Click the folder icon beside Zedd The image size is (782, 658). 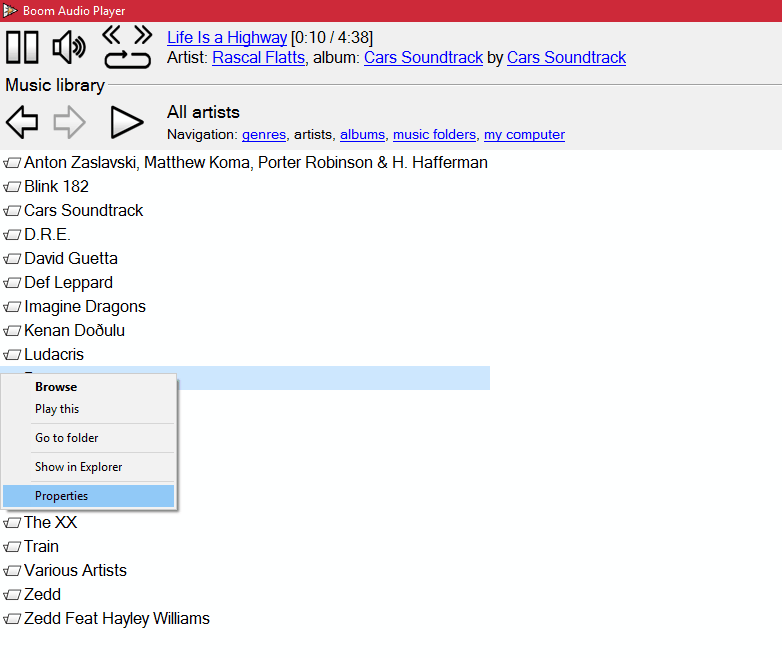click(12, 595)
